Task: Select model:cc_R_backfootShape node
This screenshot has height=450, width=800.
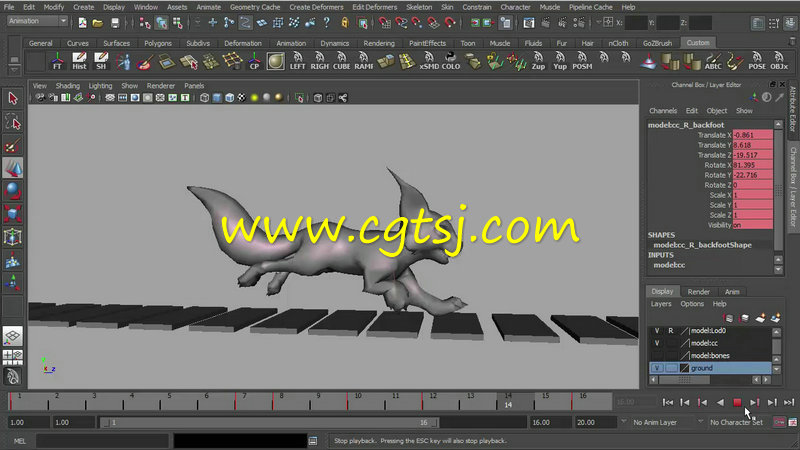Action: tap(702, 245)
